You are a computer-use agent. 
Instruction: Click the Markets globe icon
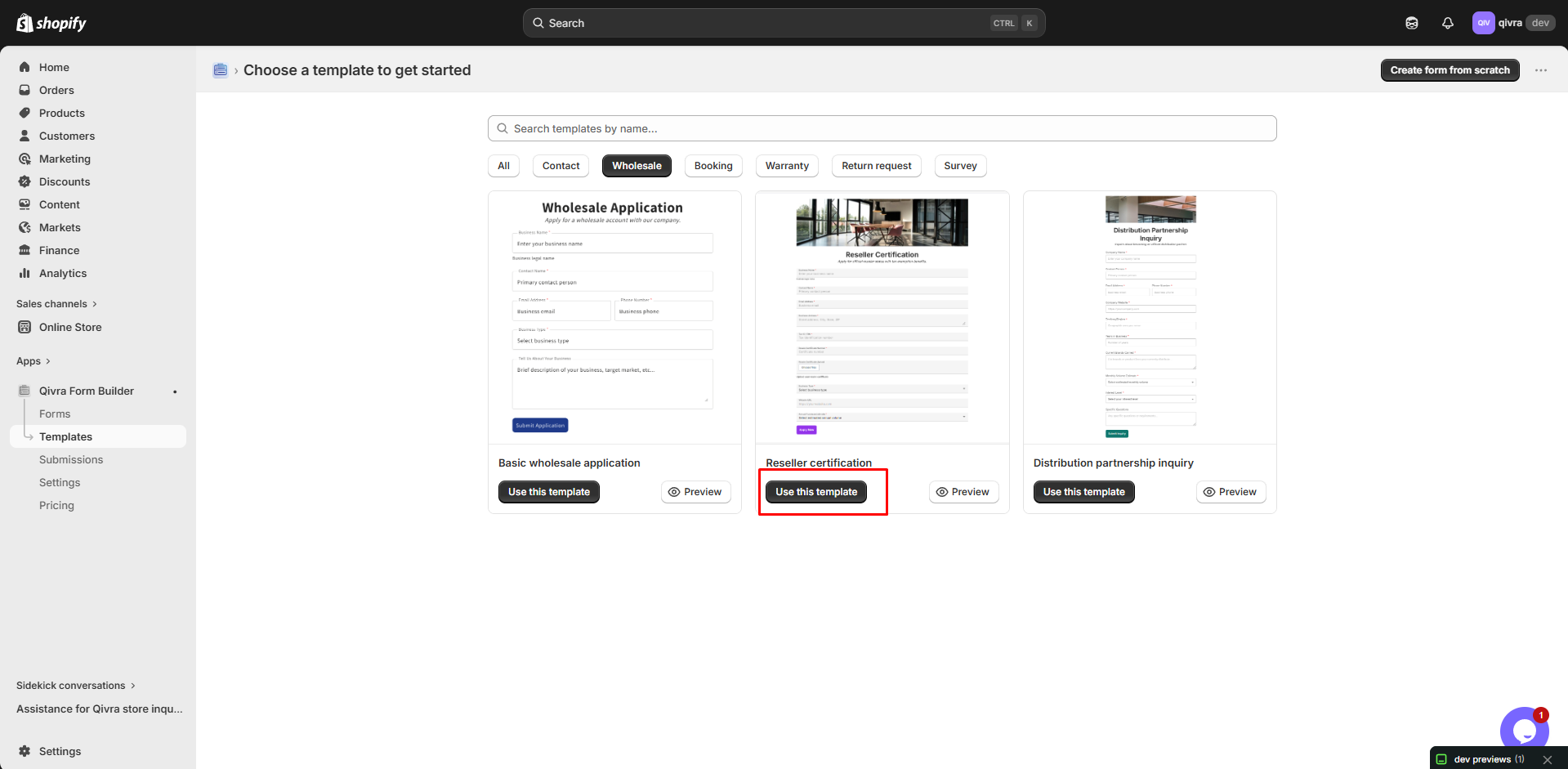tap(25, 227)
